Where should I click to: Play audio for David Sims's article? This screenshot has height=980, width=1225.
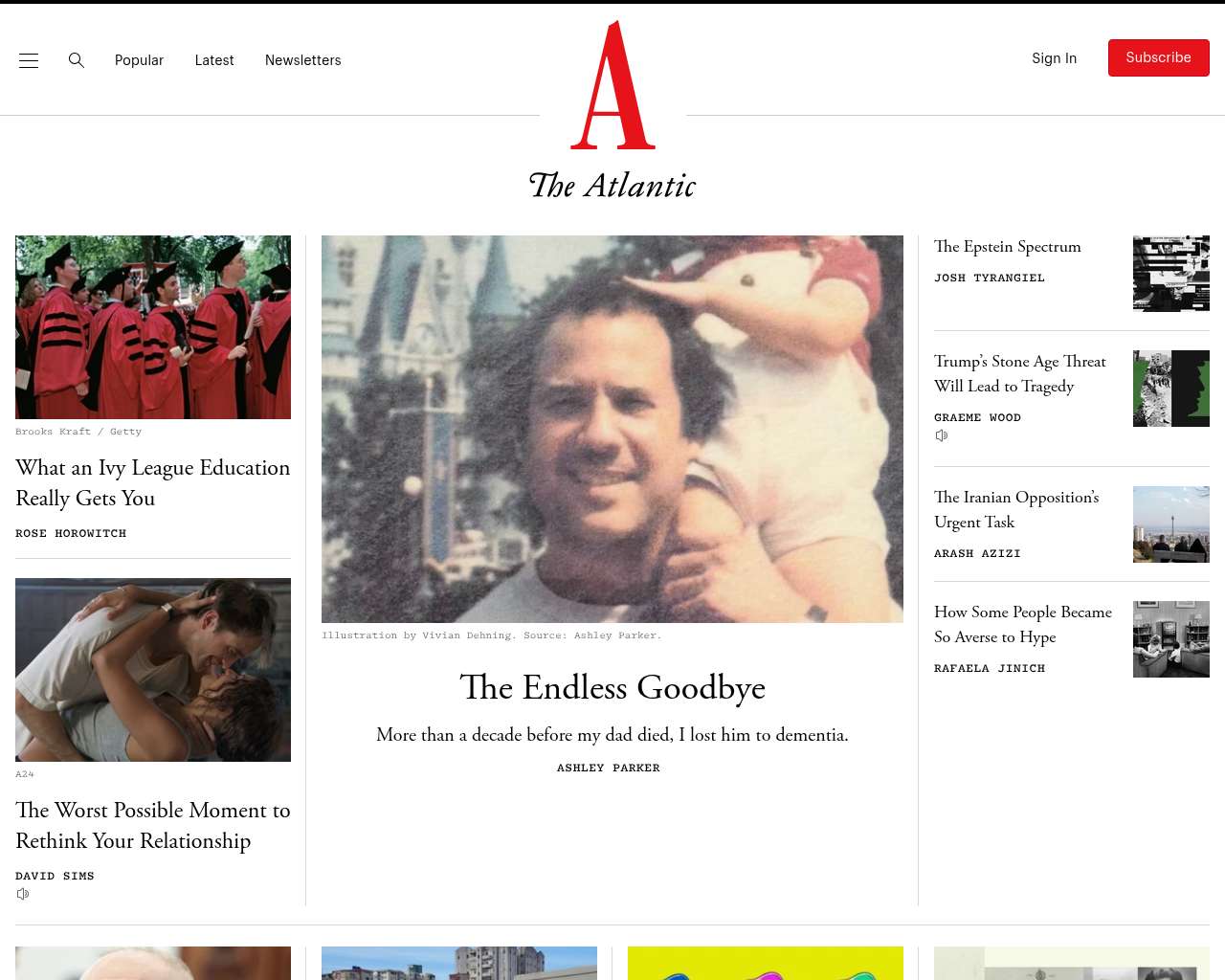pos(23,894)
